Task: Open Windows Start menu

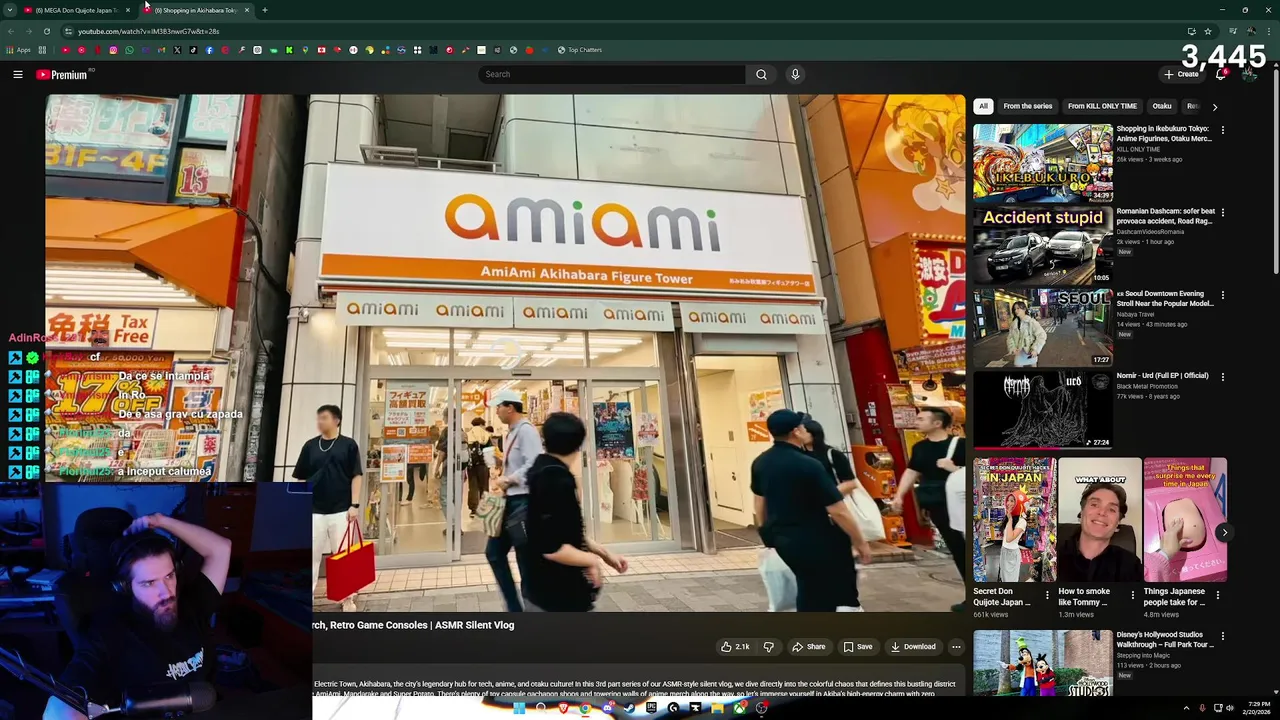Action: point(519,708)
